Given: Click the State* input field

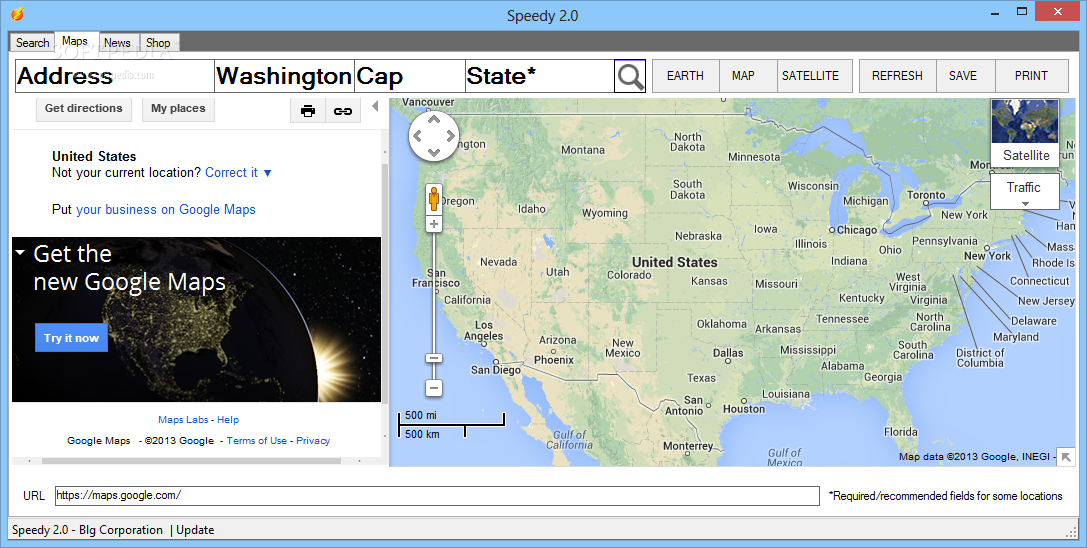Looking at the screenshot, I should (x=539, y=76).
